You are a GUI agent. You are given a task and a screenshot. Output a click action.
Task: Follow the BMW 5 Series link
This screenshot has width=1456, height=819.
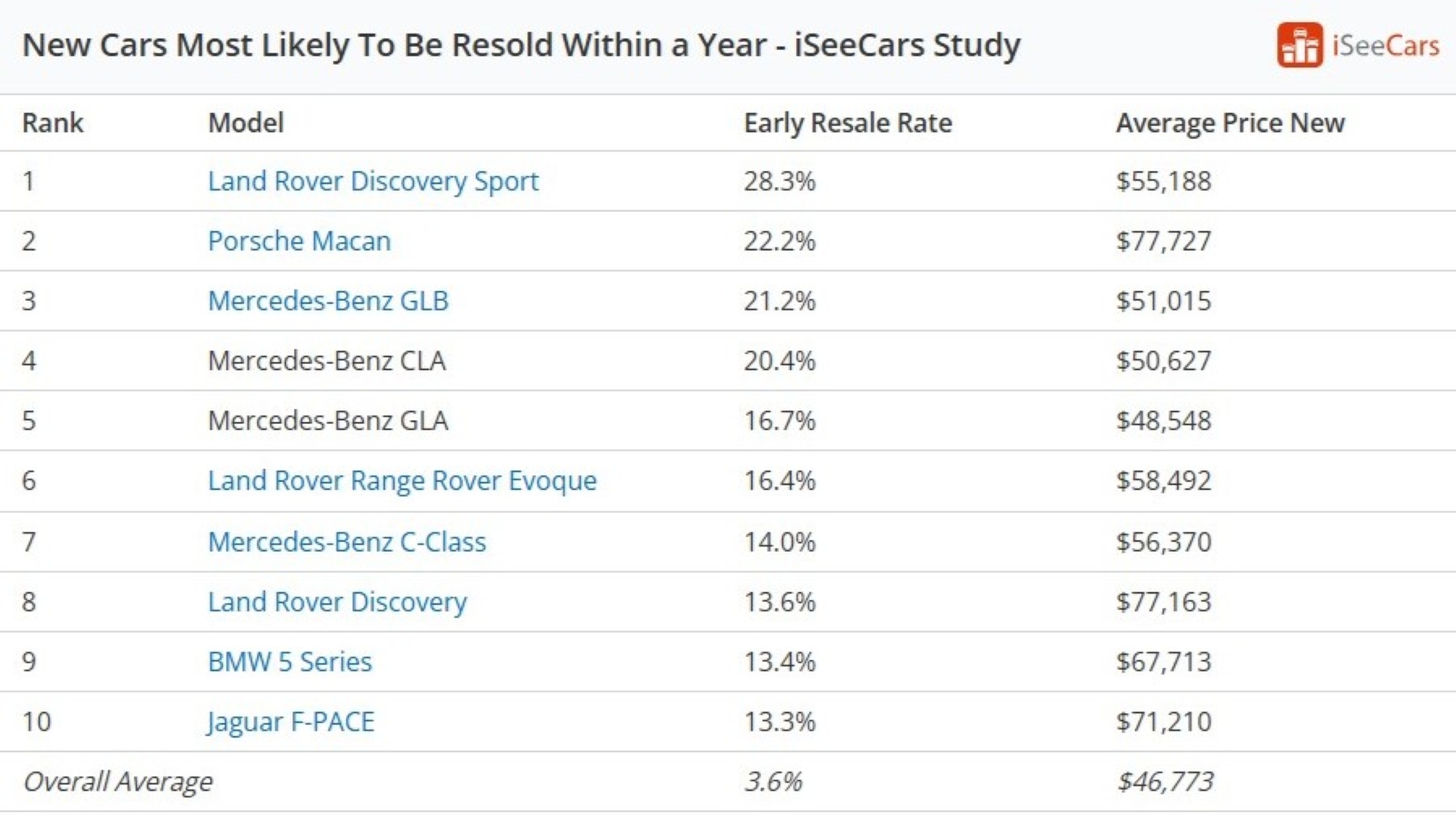point(290,661)
